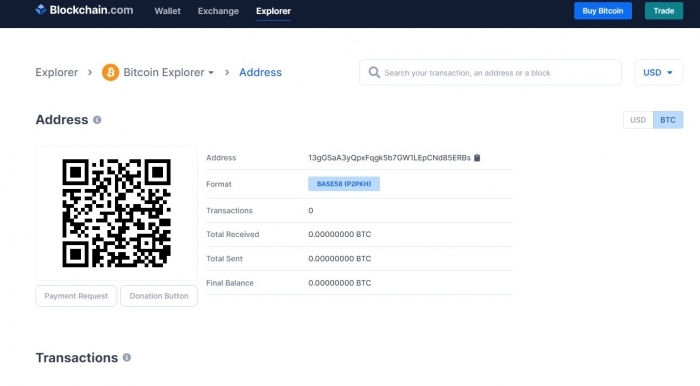Click the magnifier search icon
The image size is (700, 386).
(374, 72)
